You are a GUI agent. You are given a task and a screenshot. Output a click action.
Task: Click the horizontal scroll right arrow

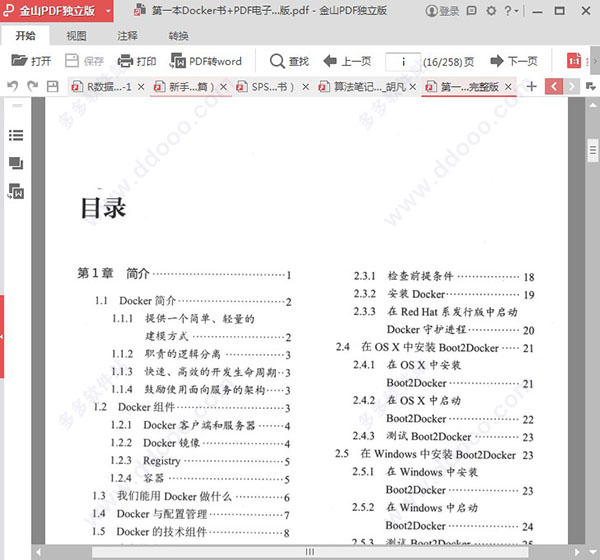pyautogui.click(x=577, y=552)
